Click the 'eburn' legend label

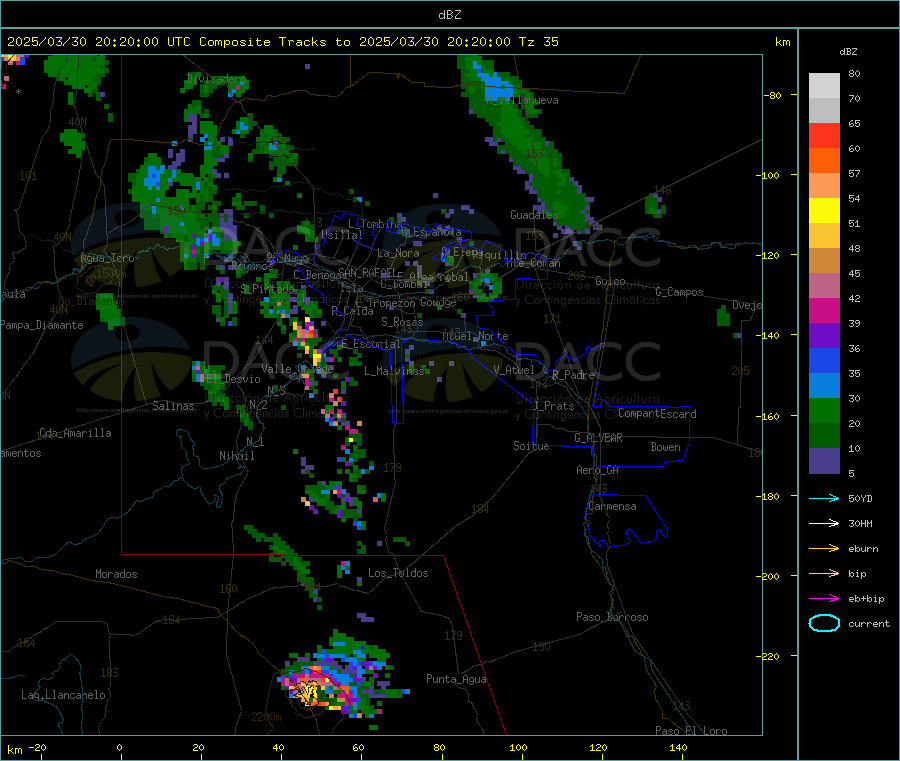pos(863,548)
